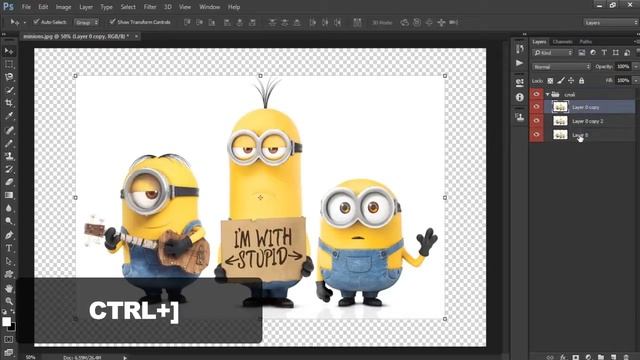Filter layers by type layers

[604, 53]
